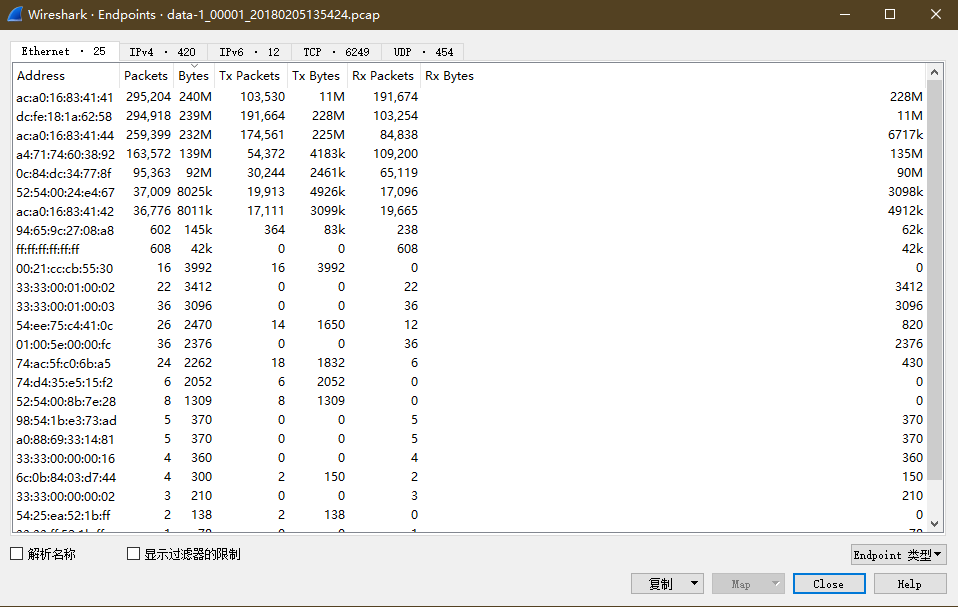The width and height of the screenshot is (958, 607).
Task: Click the vertical scrollbar thumb
Action: (x=934, y=278)
